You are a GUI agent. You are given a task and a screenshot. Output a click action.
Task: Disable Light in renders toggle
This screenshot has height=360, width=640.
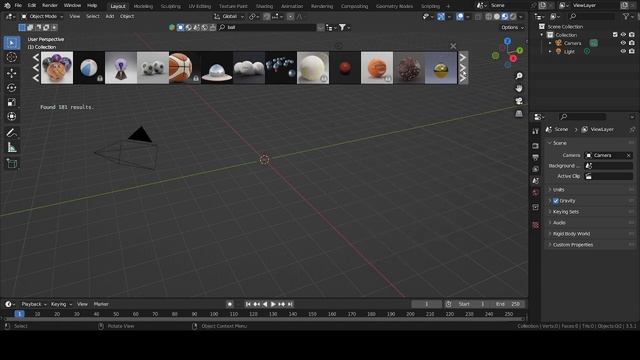point(632,51)
